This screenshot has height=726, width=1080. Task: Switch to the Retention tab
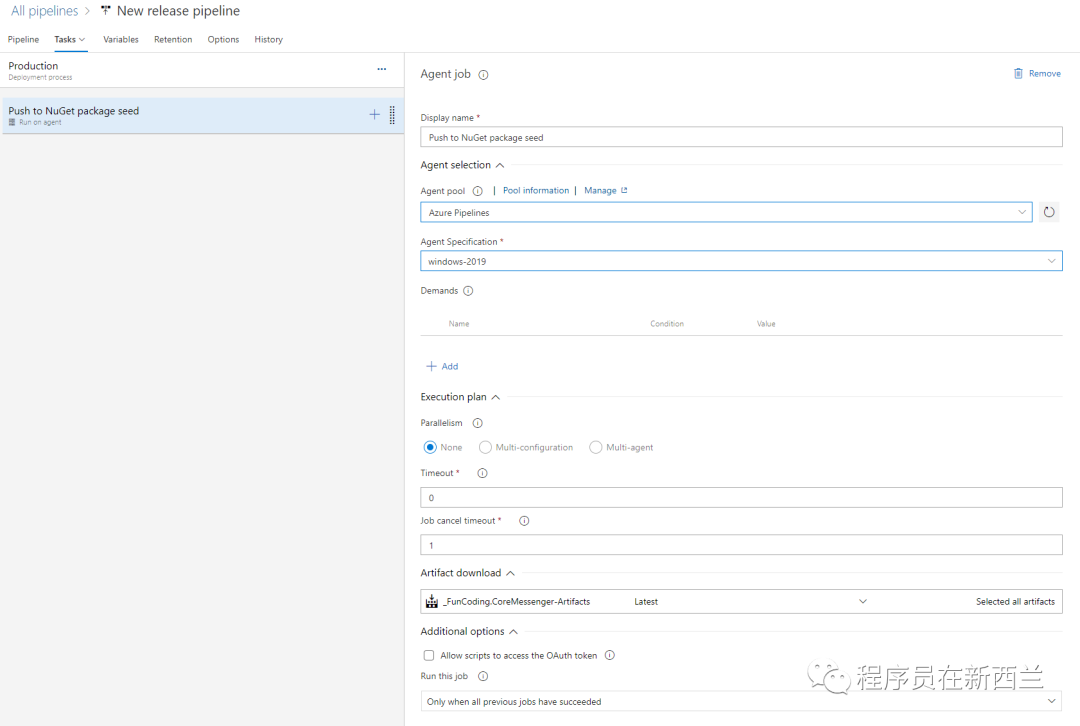coord(173,39)
